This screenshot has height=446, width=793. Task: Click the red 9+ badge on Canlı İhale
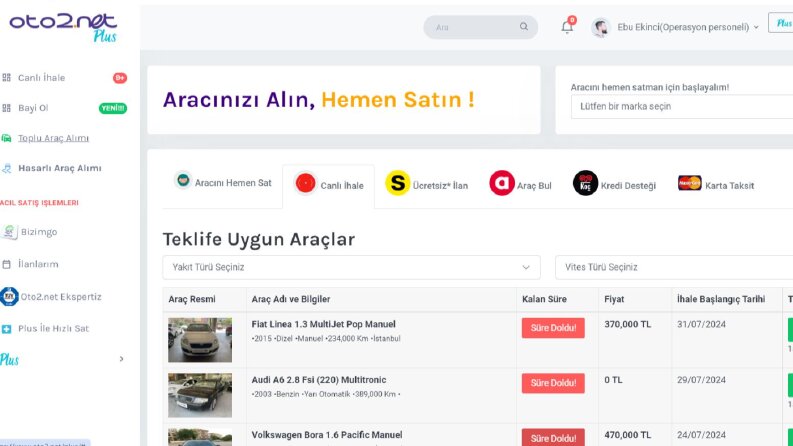point(120,78)
